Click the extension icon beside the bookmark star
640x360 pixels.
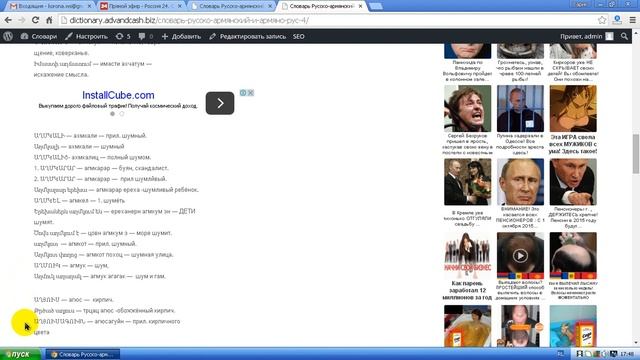point(617,20)
